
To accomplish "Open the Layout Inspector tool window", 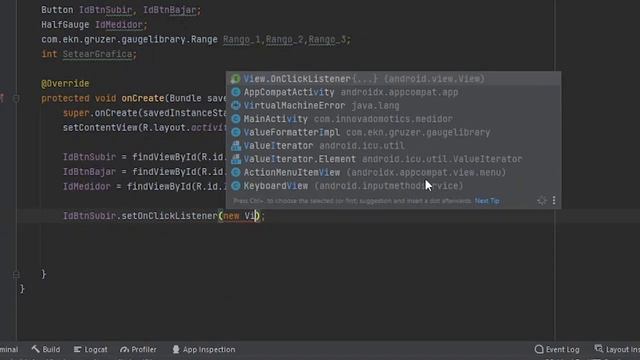I will click(x=617, y=349).
